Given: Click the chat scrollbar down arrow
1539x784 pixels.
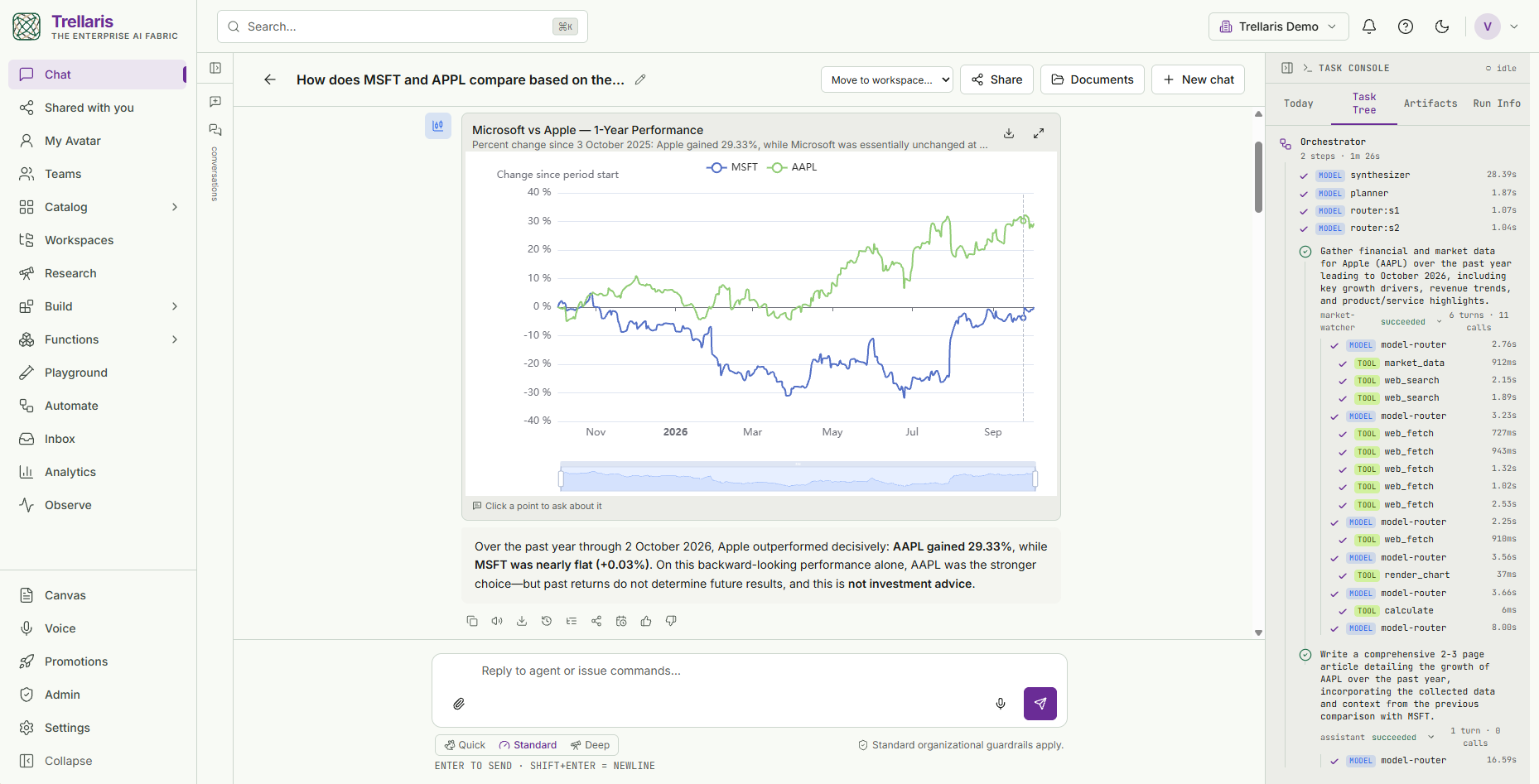Looking at the screenshot, I should (1258, 632).
